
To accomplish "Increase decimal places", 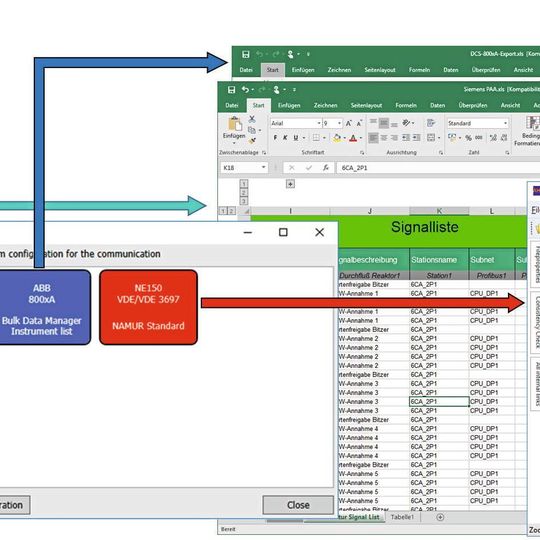I will tap(493, 138).
